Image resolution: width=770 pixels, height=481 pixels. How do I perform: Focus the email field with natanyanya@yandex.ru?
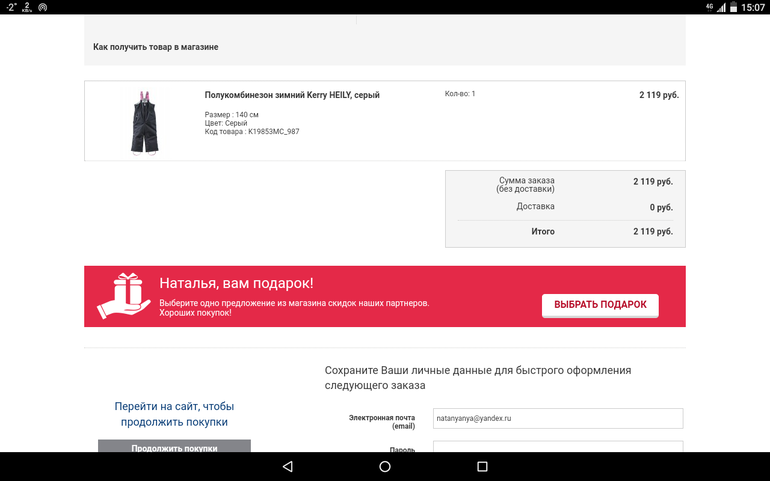(558, 418)
